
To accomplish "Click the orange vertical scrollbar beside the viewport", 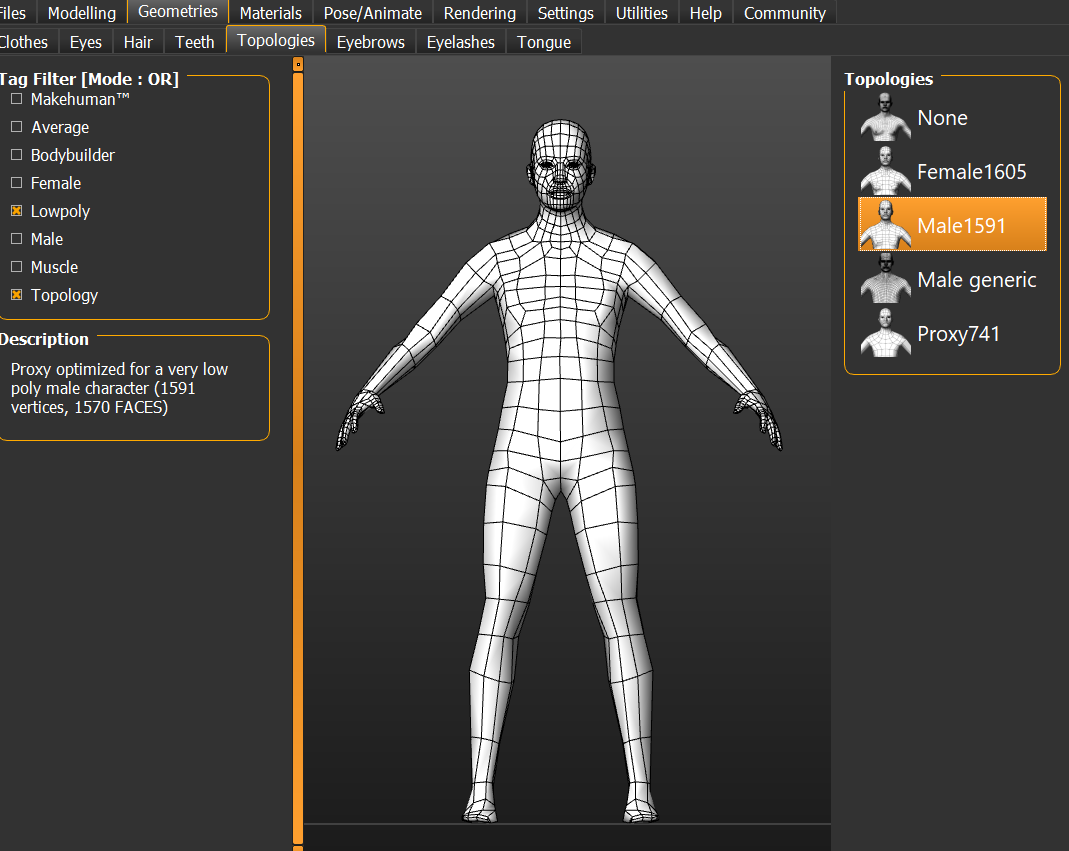I will (298, 458).
